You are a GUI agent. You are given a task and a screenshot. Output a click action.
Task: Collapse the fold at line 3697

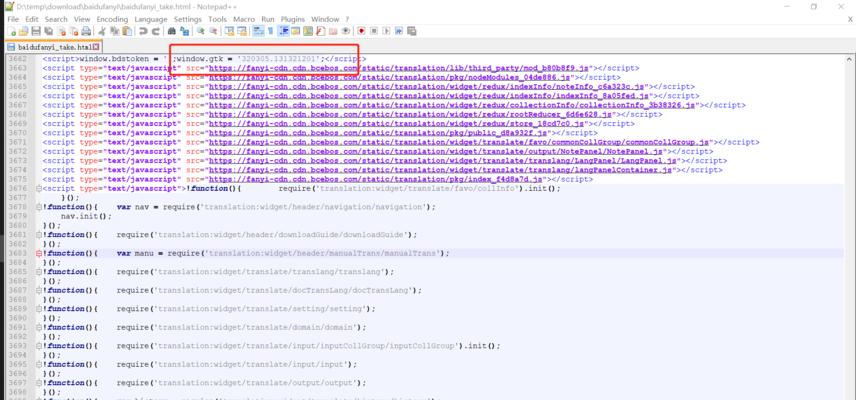tap(38, 383)
